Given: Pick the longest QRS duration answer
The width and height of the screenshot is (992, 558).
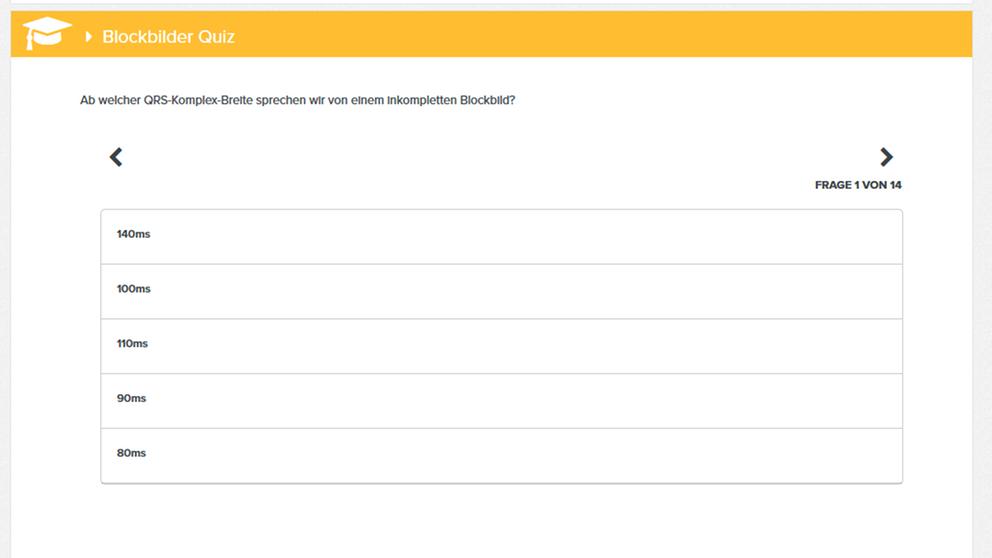Looking at the screenshot, I should (x=502, y=237).
